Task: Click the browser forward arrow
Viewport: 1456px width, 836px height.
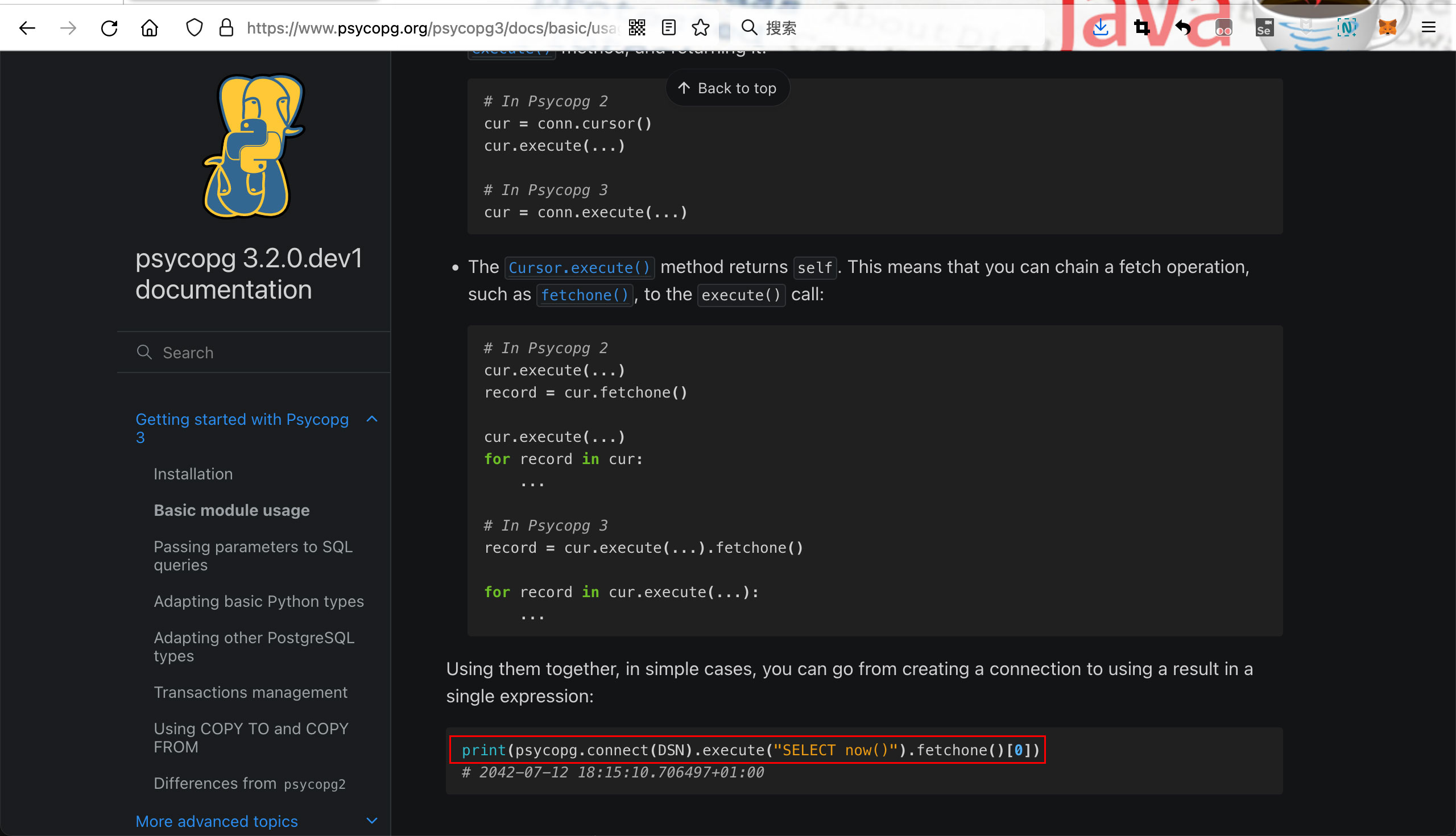Action: [x=68, y=27]
